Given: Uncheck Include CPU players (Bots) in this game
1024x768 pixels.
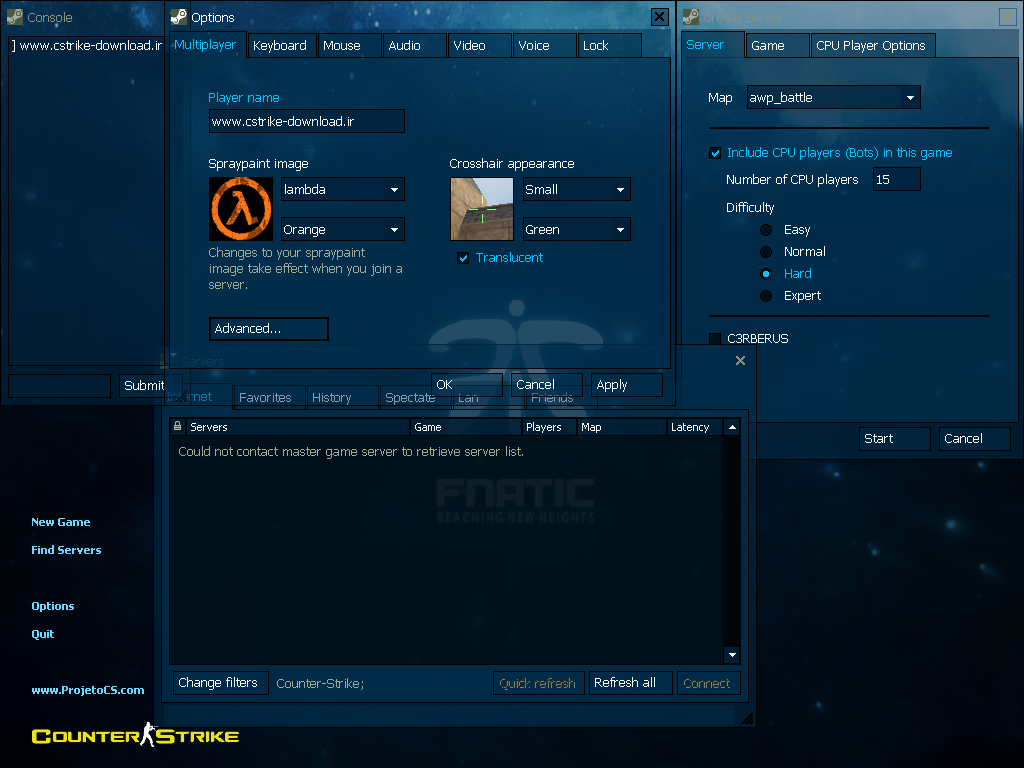Looking at the screenshot, I should point(715,153).
